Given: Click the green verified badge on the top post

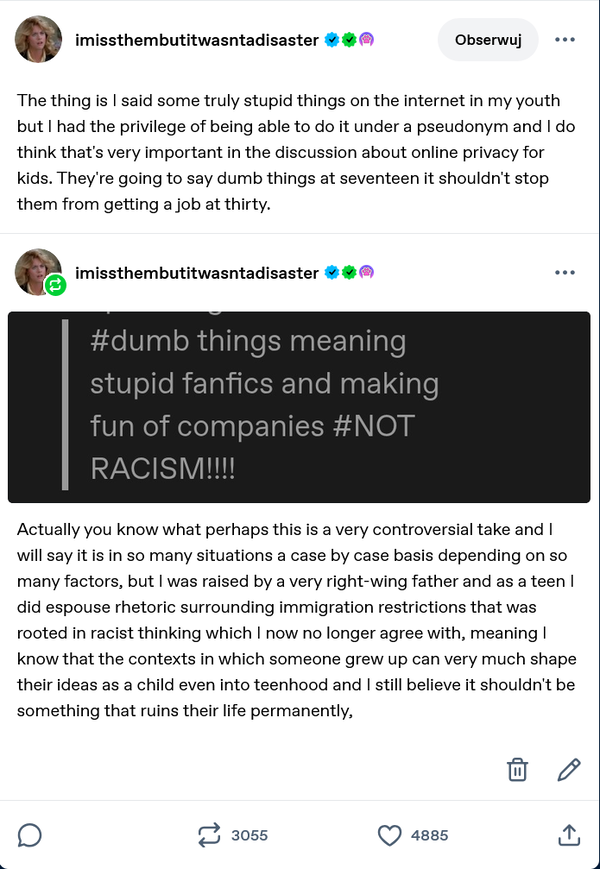Looking at the screenshot, I should coord(348,40).
